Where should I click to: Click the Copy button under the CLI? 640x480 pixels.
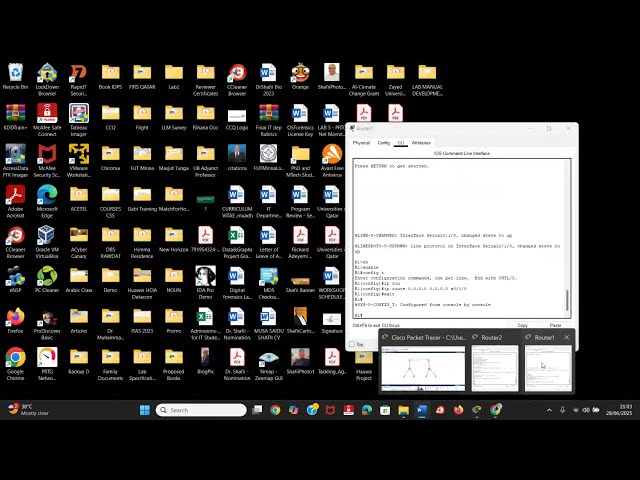[522, 325]
